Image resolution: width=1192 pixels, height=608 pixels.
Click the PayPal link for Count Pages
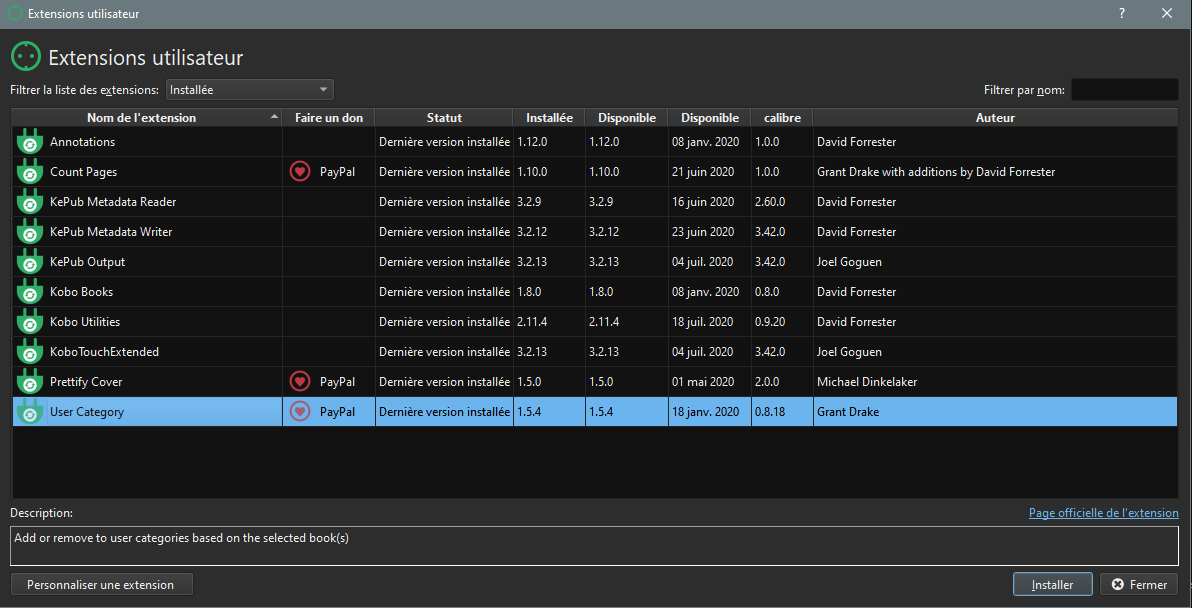tap(338, 172)
